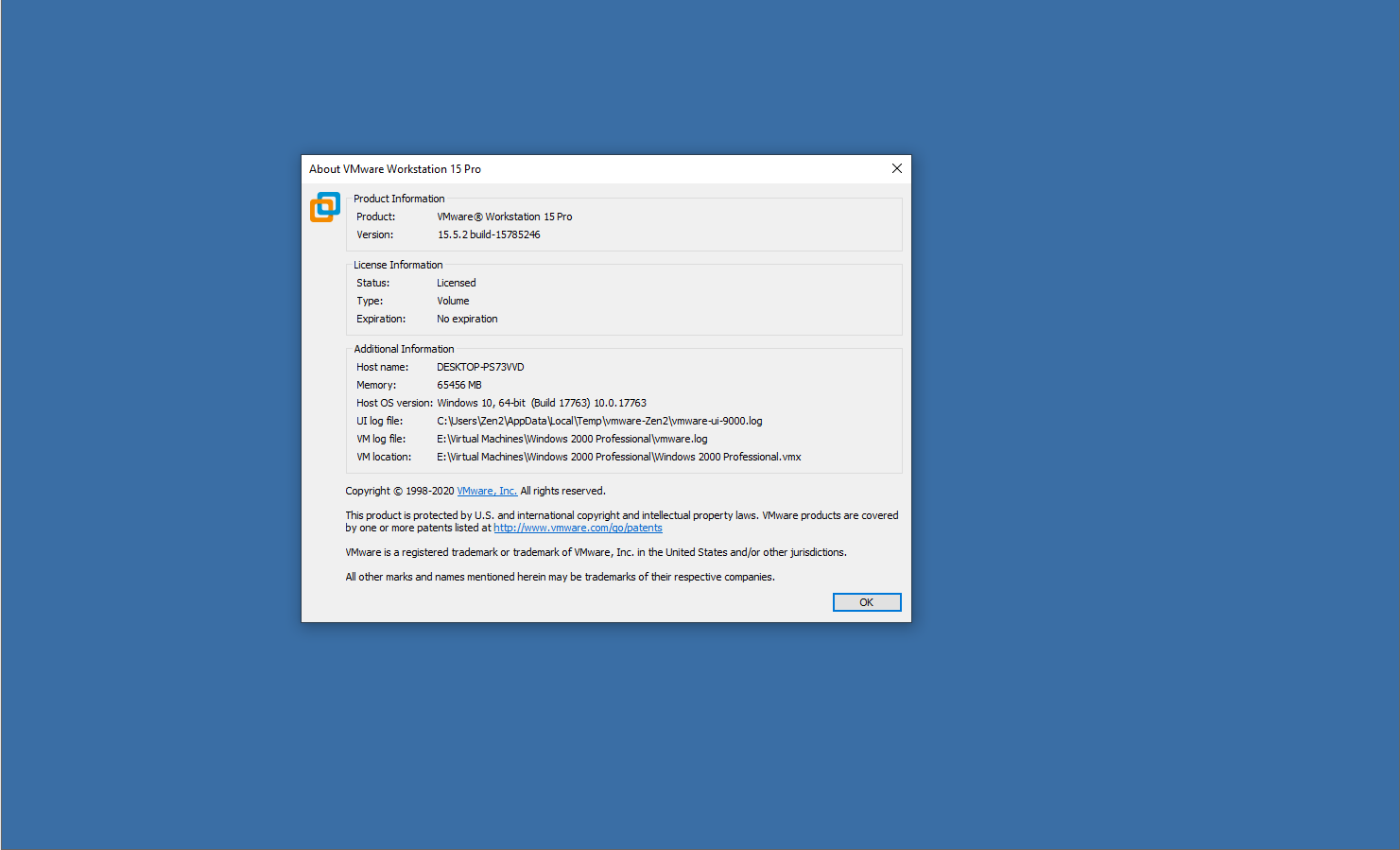
Task: Click the Additional Information section header
Action: click(x=404, y=348)
